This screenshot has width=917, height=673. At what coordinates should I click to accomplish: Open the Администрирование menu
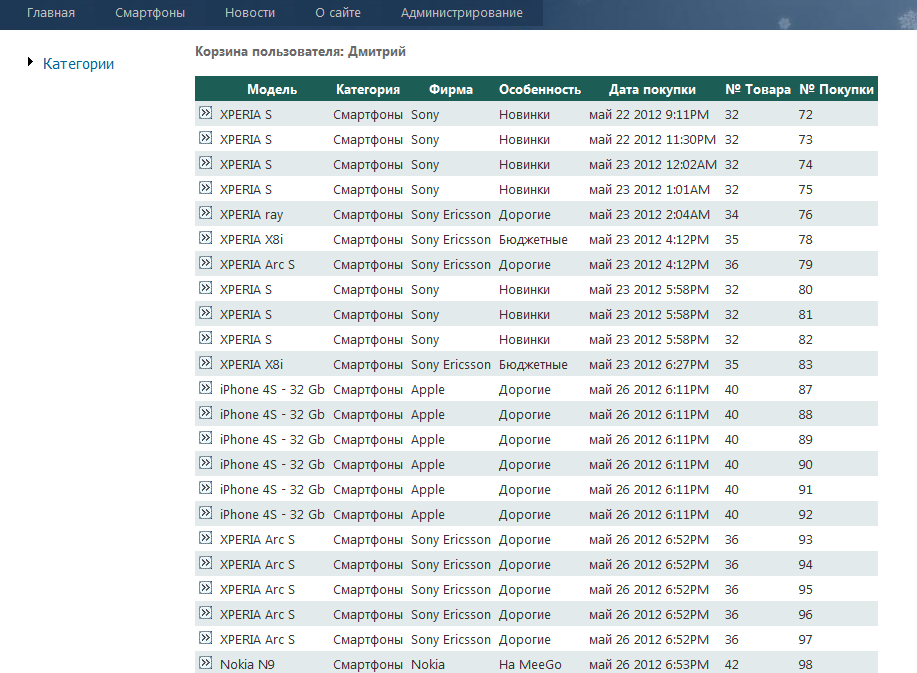point(461,13)
